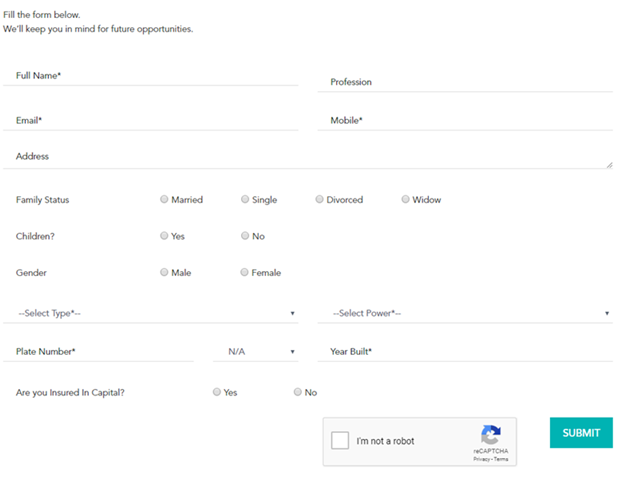This screenshot has height=481, width=634.
Task: Select the Married radio button
Action: point(164,199)
